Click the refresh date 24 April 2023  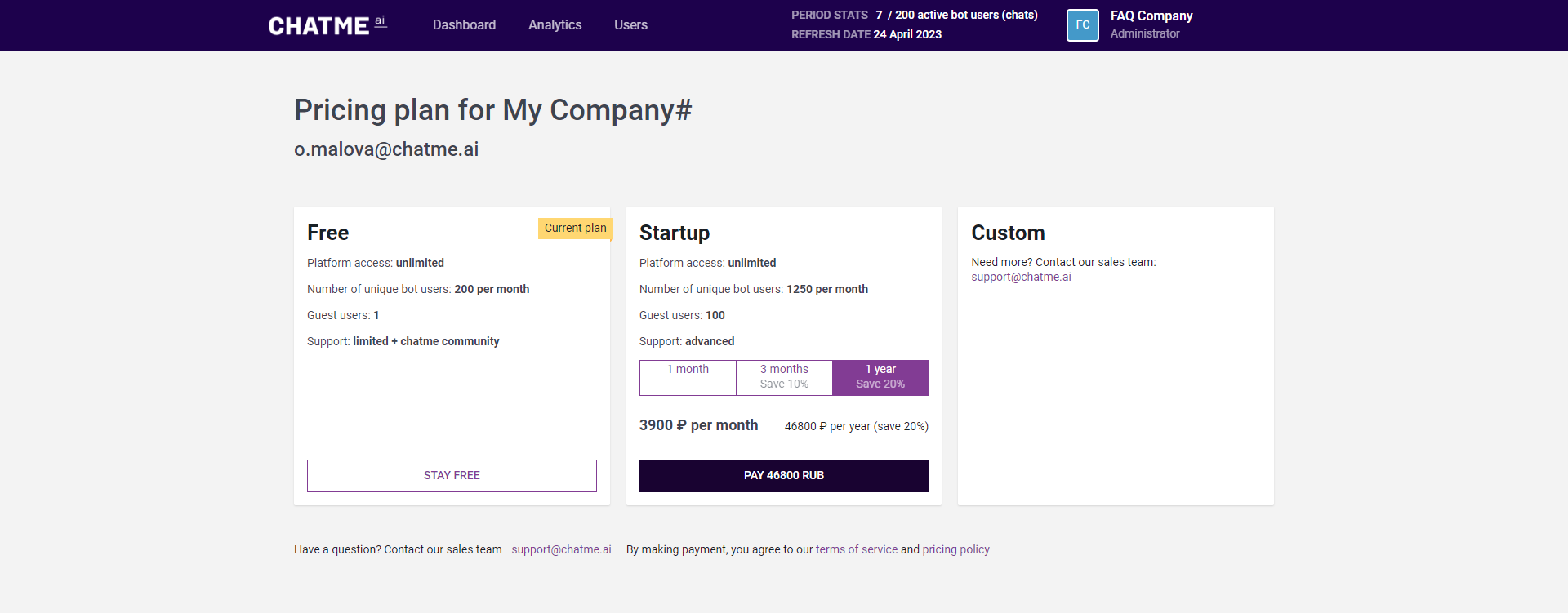(x=906, y=35)
